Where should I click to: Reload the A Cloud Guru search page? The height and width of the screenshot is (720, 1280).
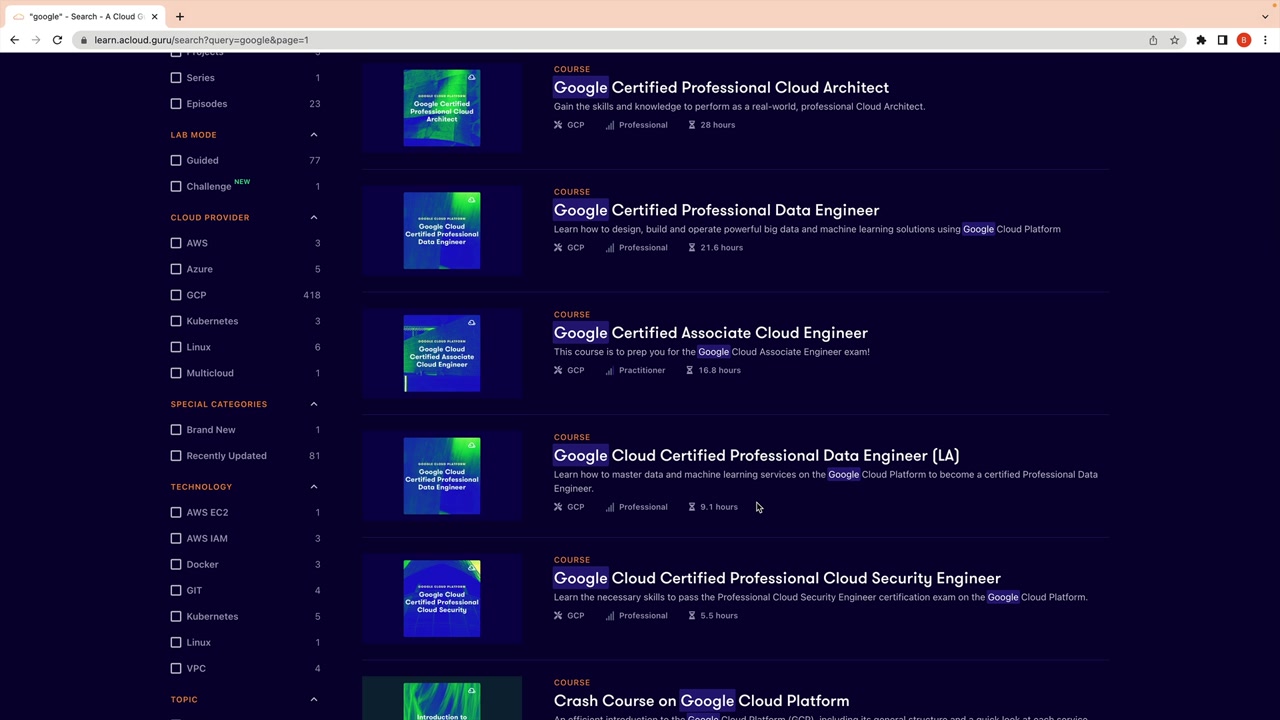[57, 40]
